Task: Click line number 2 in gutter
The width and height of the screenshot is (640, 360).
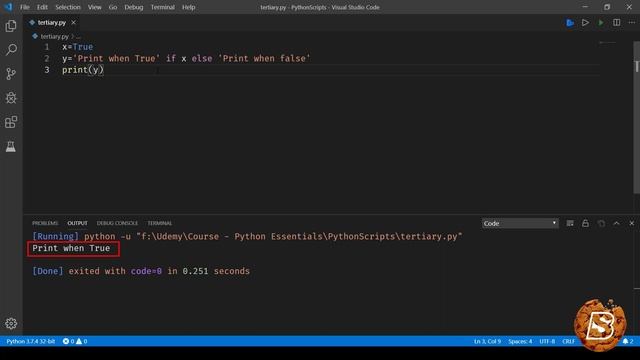Action: coord(47,58)
